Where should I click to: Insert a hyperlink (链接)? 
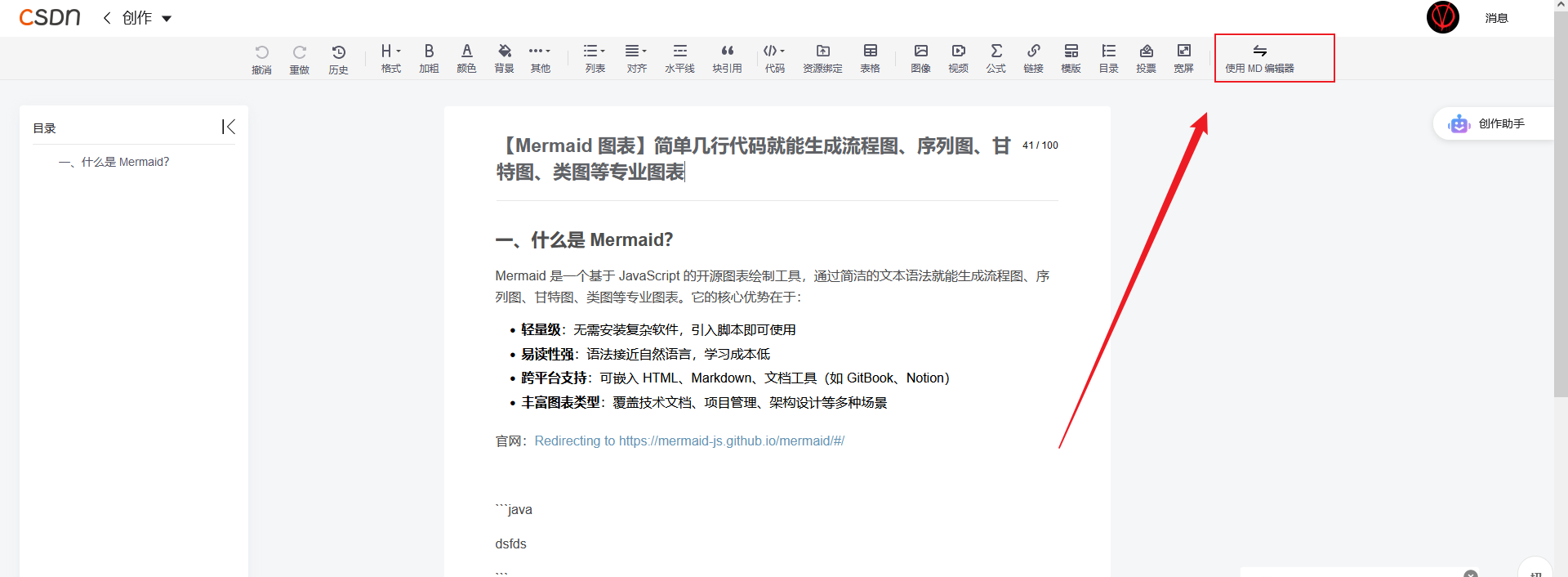pos(1033,58)
